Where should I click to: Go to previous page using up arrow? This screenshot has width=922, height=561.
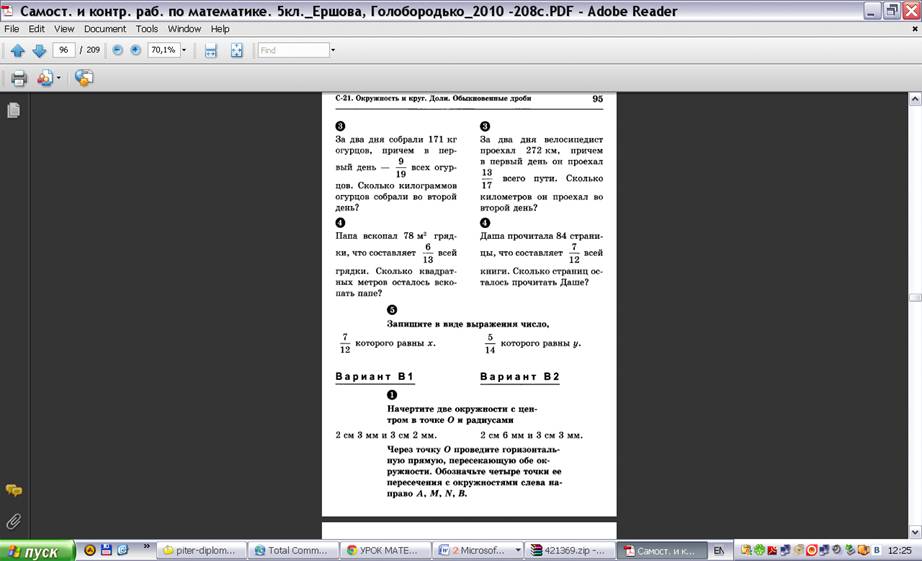point(17,50)
